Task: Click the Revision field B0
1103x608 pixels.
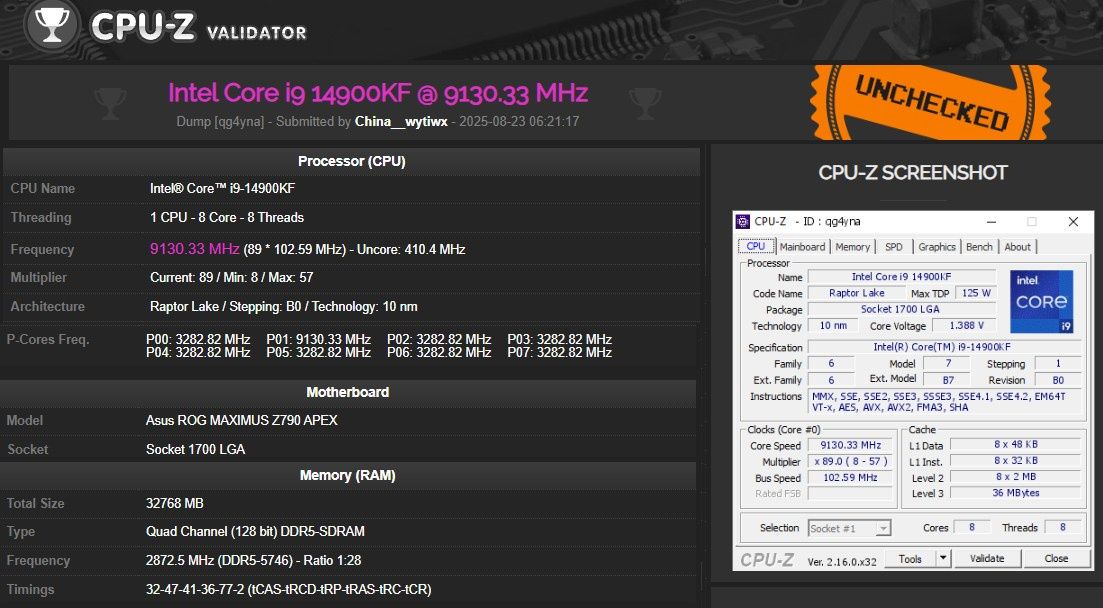Action: (1058, 380)
